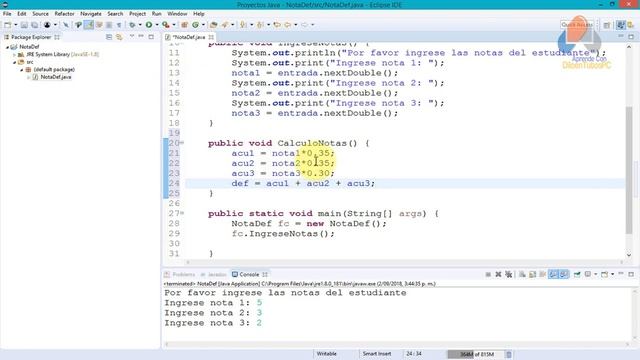
Task: Switch to the Javadoc tab
Action: [x=213, y=274]
